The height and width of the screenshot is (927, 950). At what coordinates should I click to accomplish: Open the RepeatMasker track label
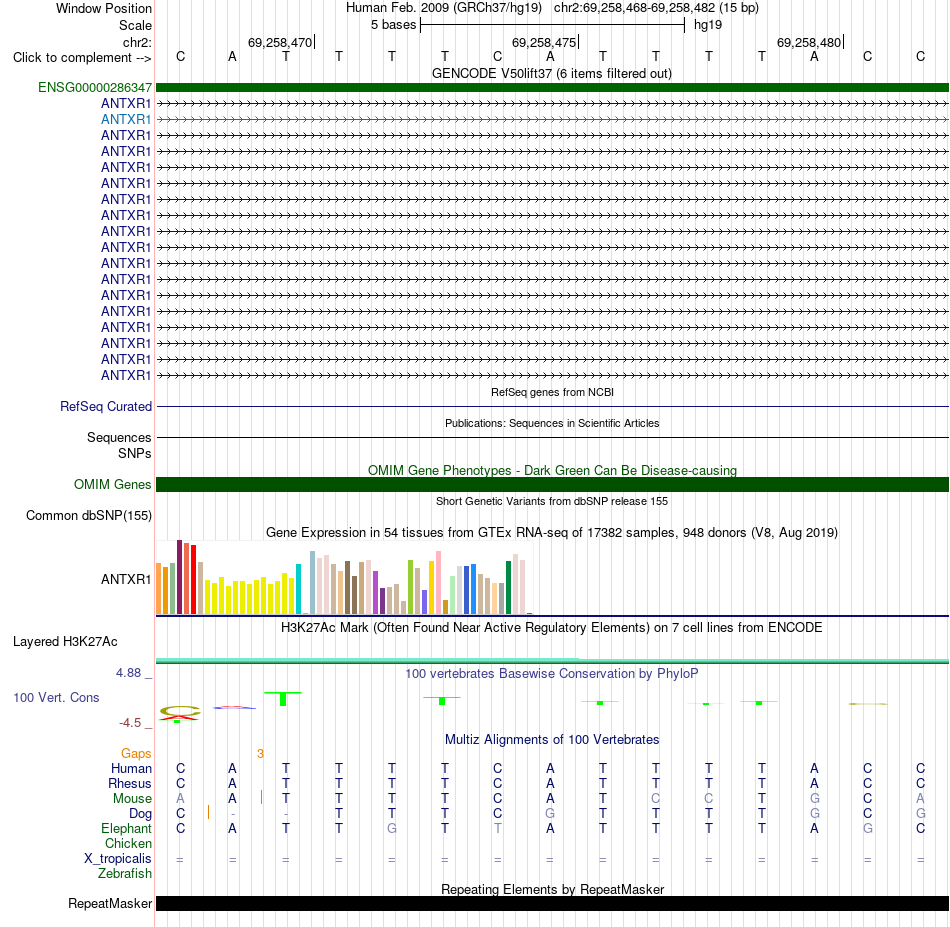pyautogui.click(x=110, y=903)
